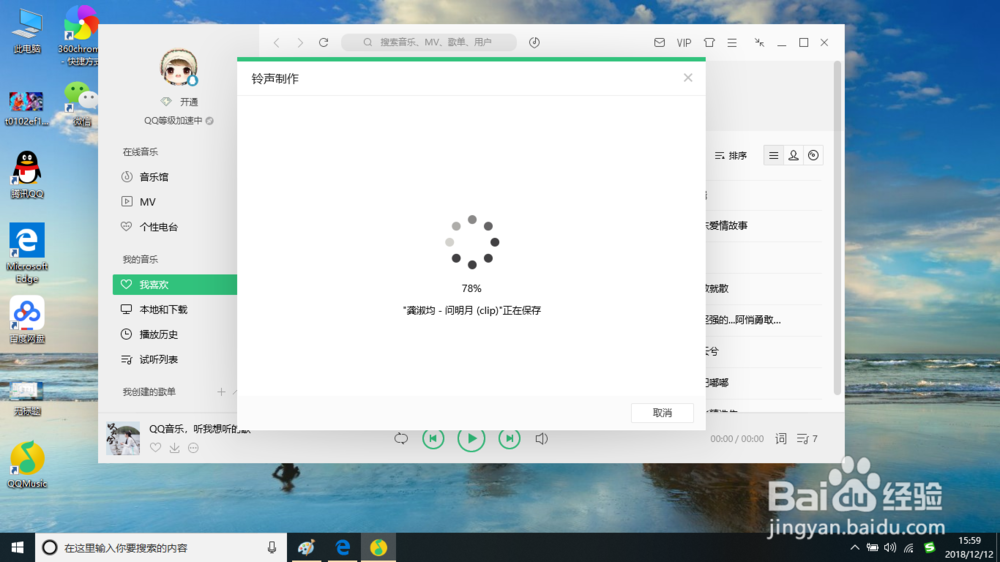Open Microsoft Edge desktop shortcut
The width and height of the screenshot is (1000, 562).
(27, 253)
